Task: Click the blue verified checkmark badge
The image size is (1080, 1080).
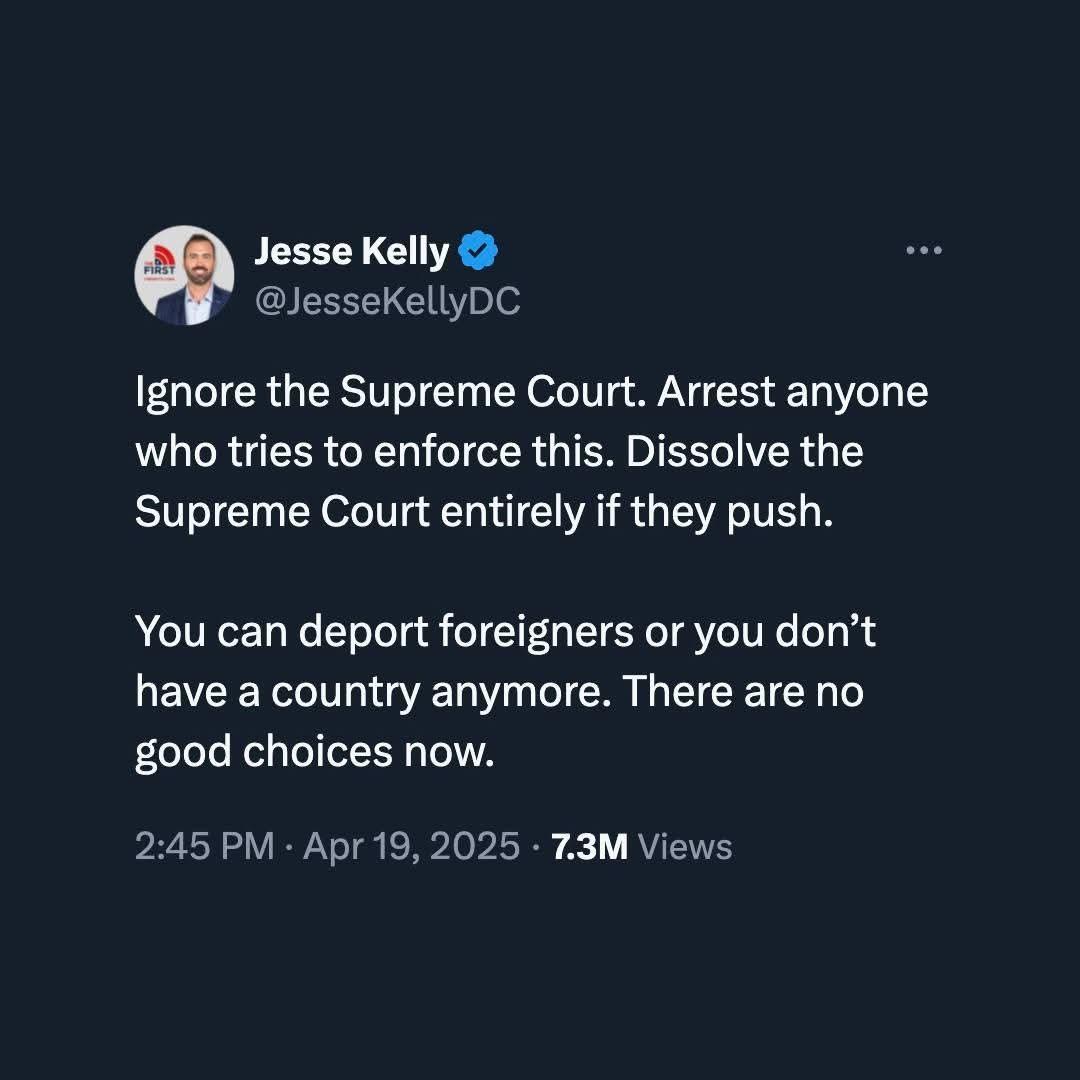Action: [478, 250]
